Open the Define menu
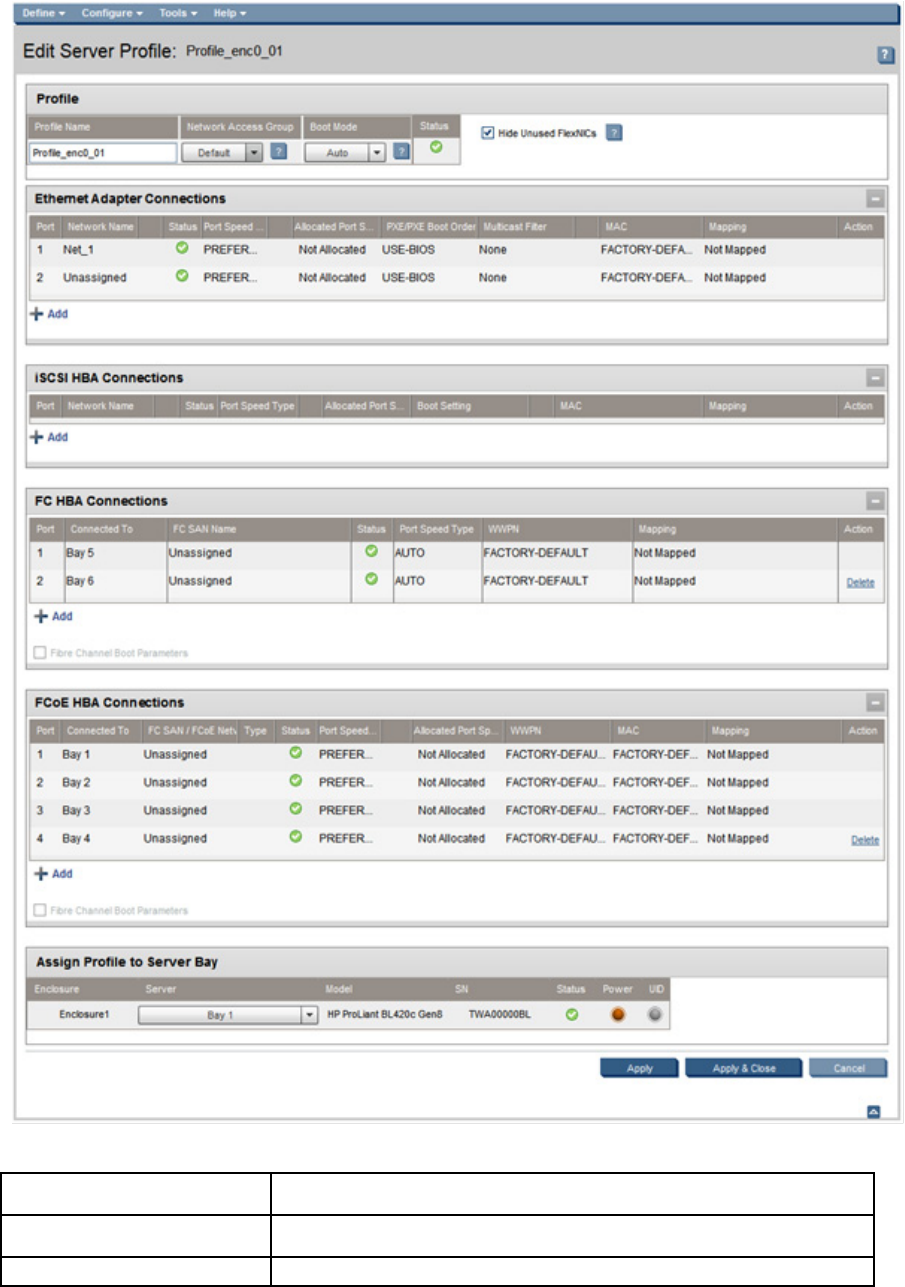 click(45, 13)
